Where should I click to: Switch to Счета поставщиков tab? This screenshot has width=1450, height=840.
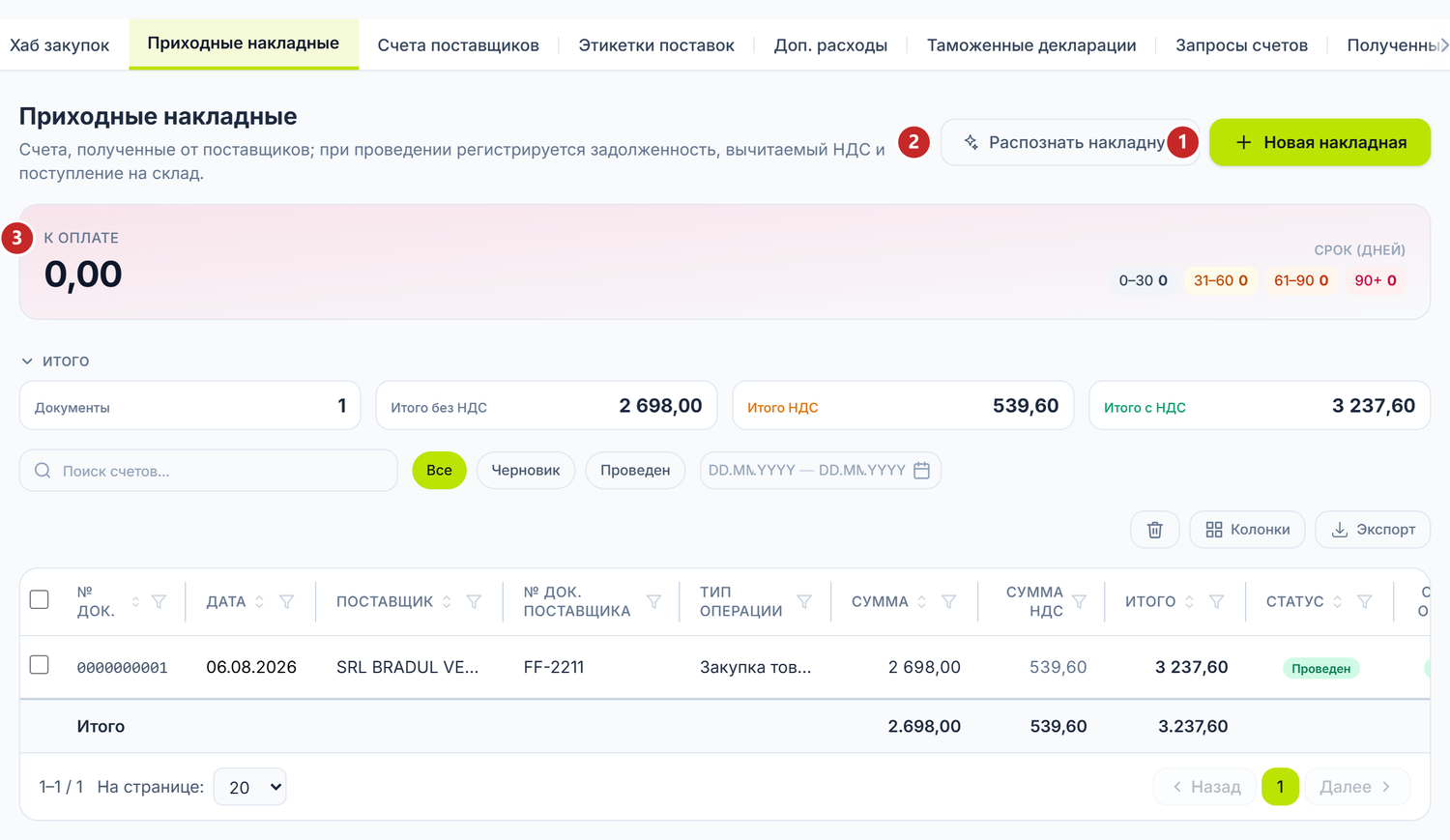point(458,45)
